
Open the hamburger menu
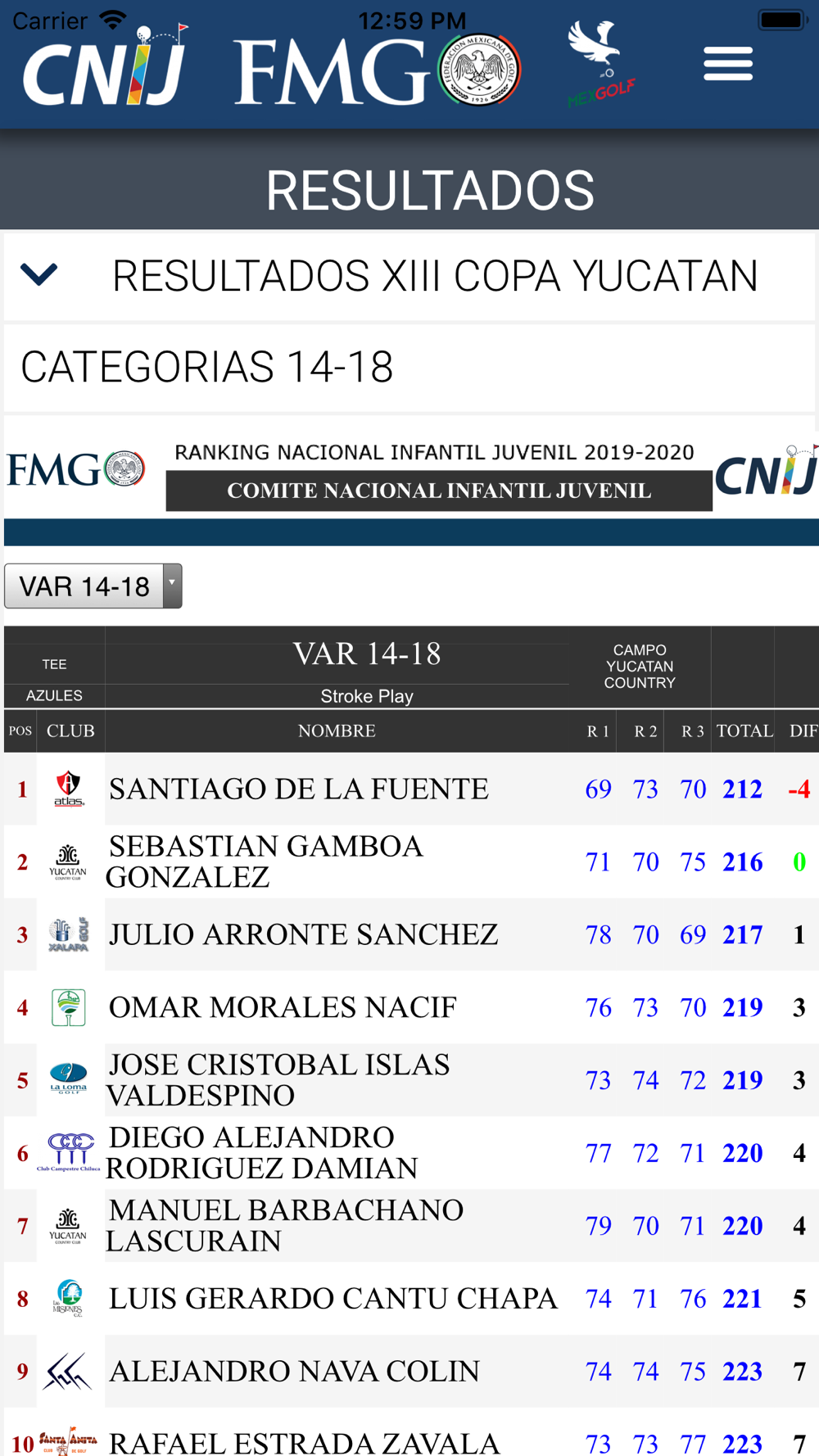click(x=727, y=64)
